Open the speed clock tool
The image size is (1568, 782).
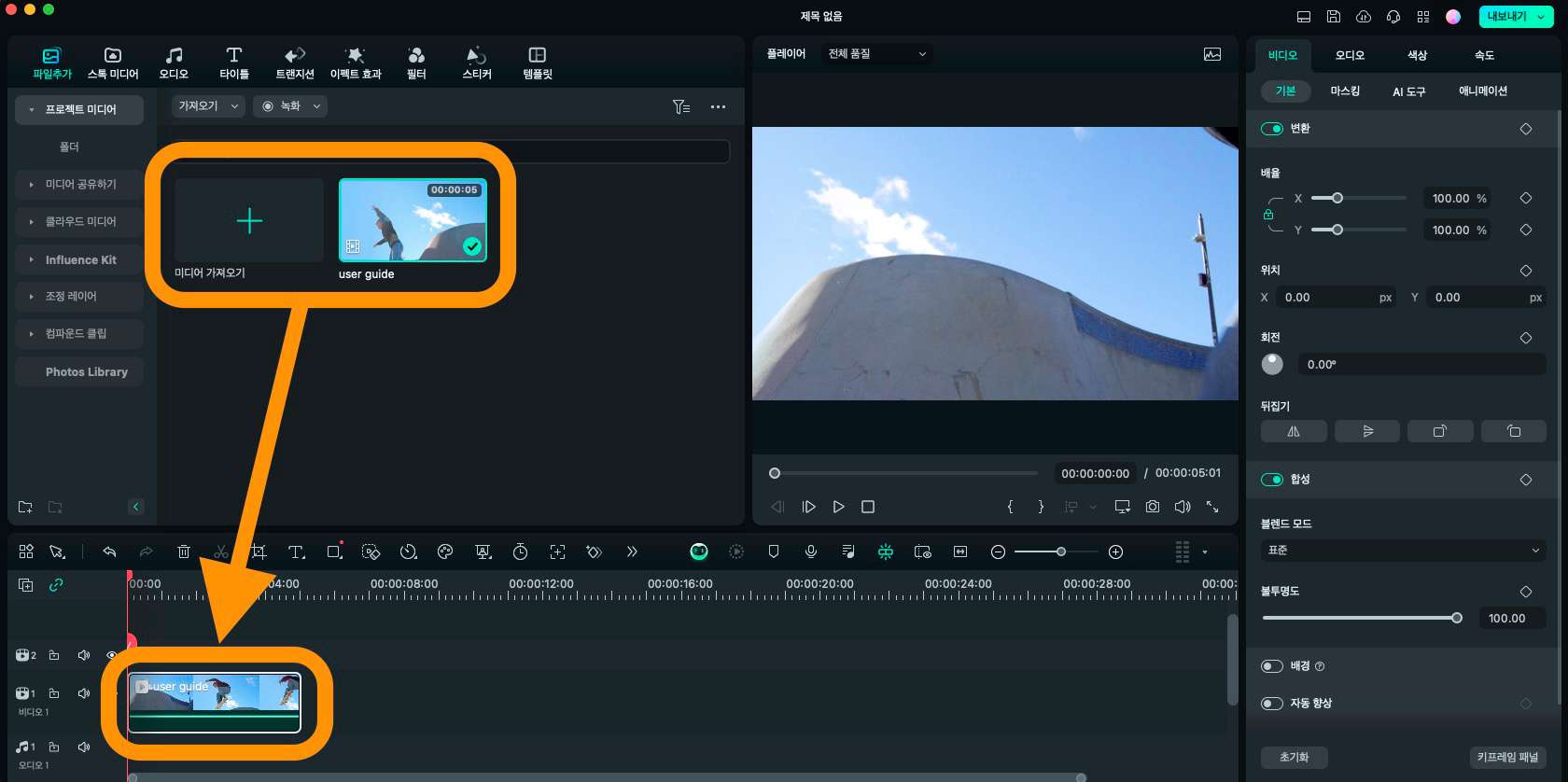pyautogui.click(x=408, y=552)
